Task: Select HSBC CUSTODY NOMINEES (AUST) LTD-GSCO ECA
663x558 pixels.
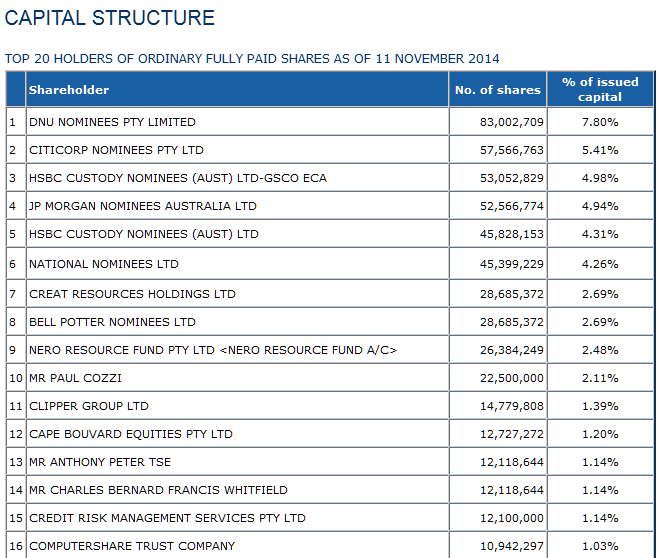Action: 178,178
